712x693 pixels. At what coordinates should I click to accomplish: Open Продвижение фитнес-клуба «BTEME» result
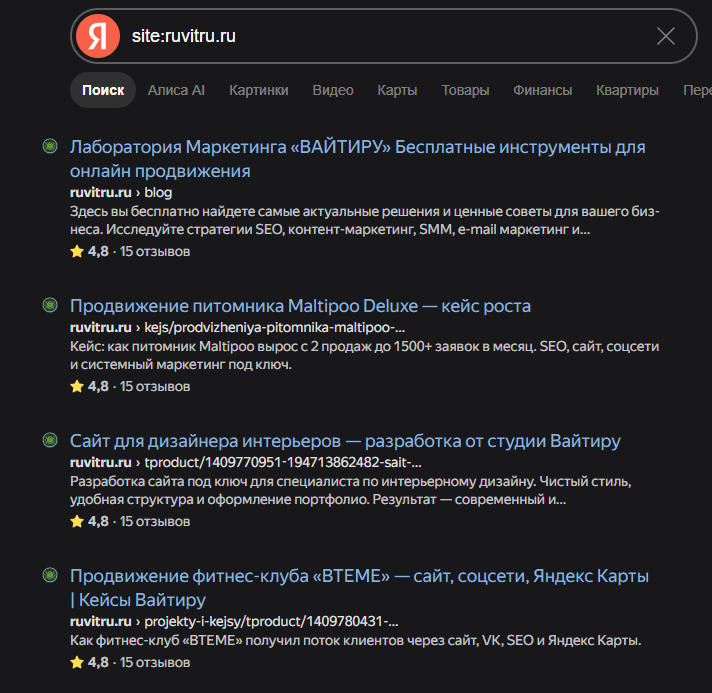[359, 588]
